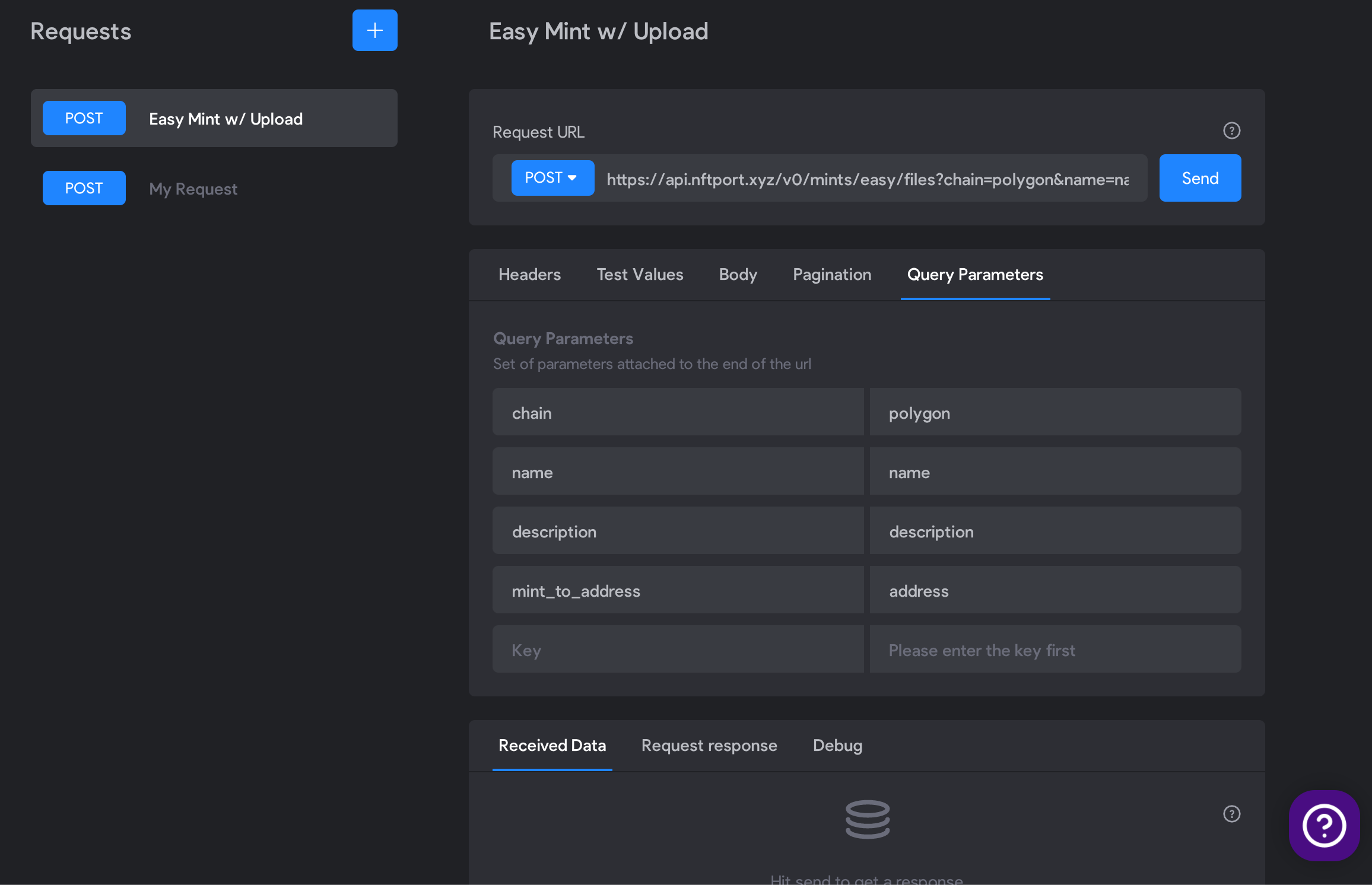This screenshot has width=1372, height=885.
Task: Edit the chain key field
Action: [678, 412]
